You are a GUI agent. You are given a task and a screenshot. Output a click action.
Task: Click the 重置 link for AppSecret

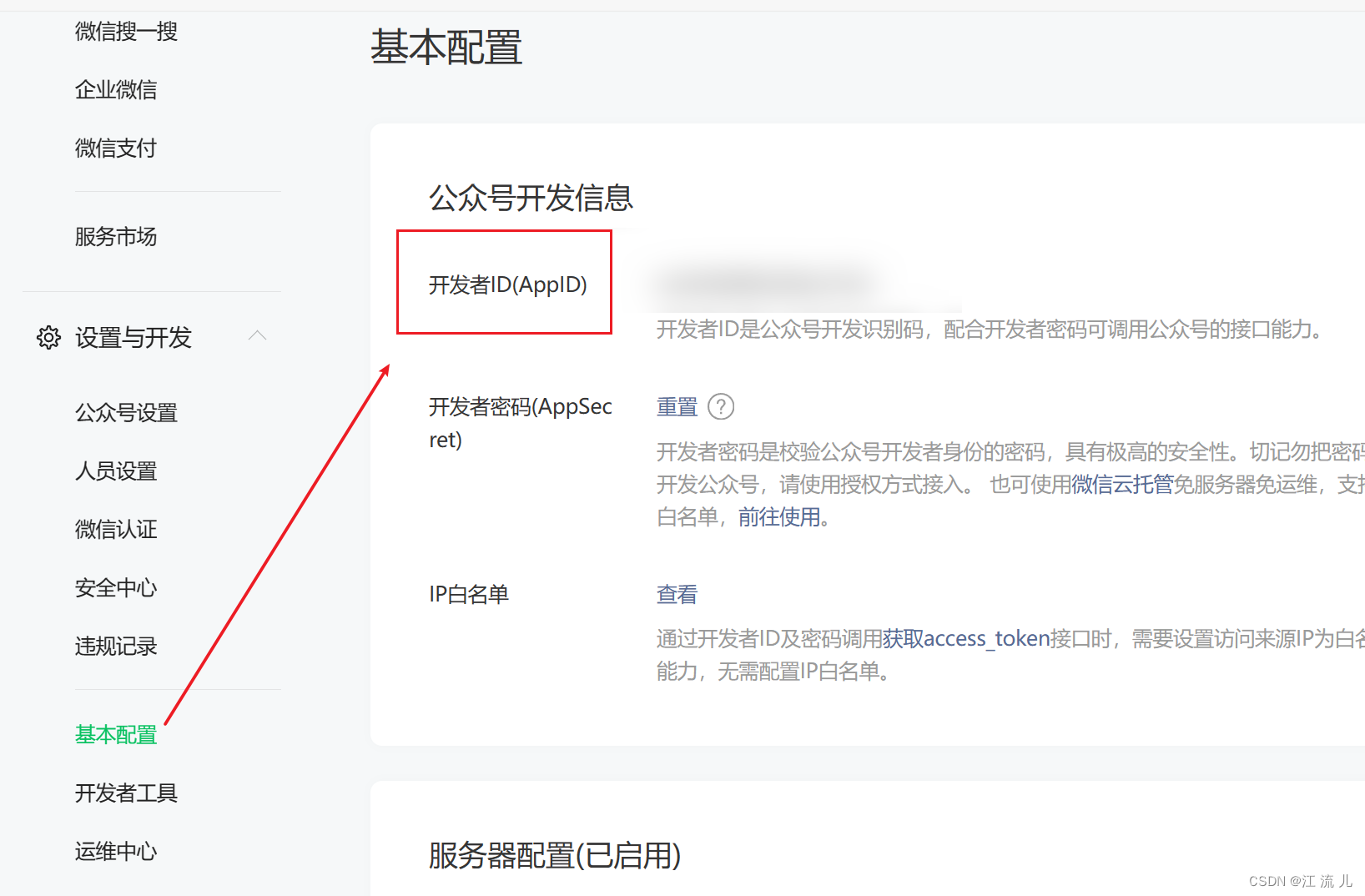pos(677,407)
